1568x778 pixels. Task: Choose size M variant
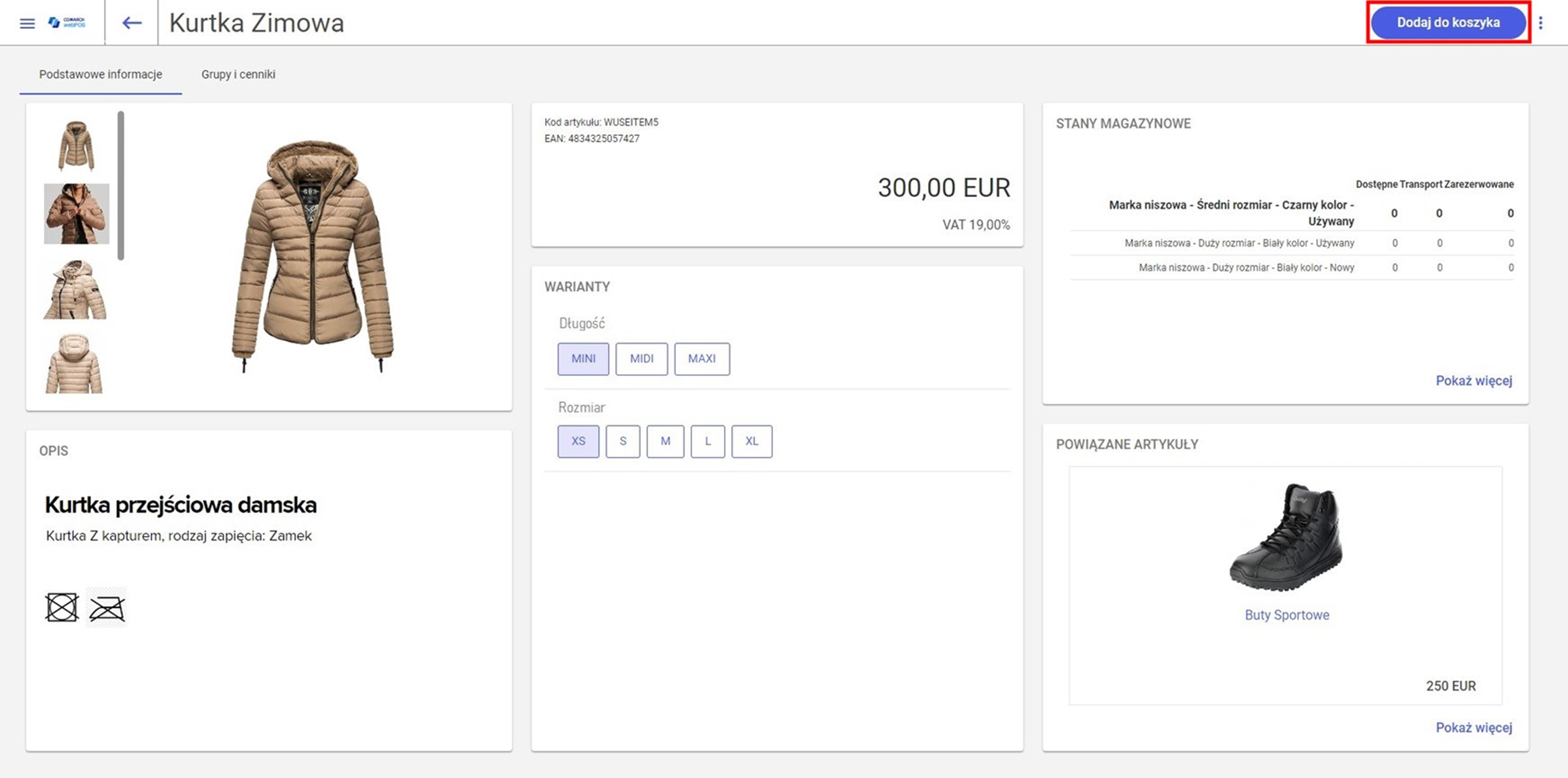tap(665, 441)
